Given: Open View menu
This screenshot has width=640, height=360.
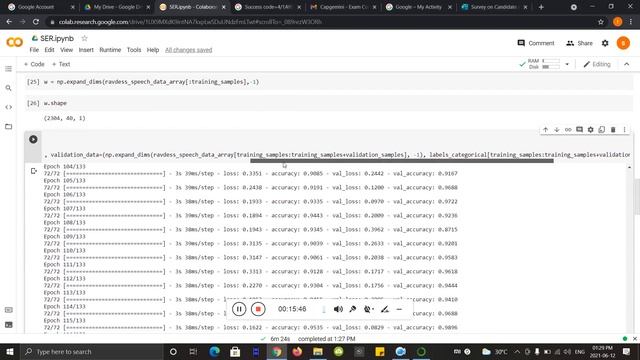Looking at the screenshot, I should [67, 50].
